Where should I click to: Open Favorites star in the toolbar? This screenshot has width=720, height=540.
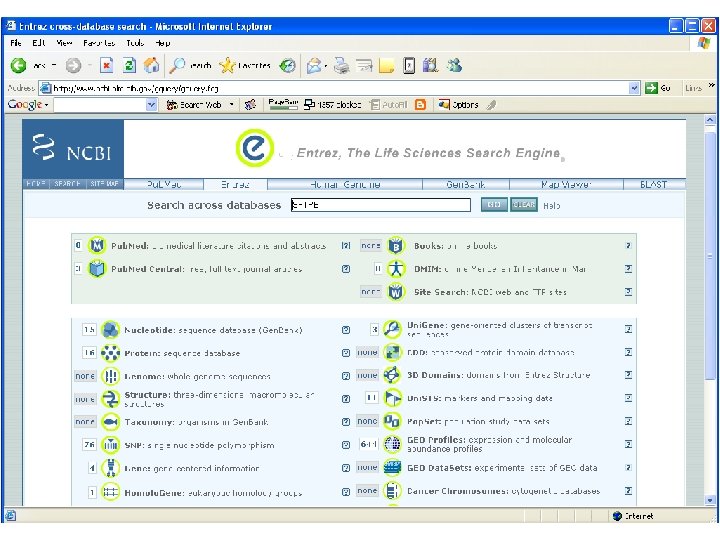227,66
